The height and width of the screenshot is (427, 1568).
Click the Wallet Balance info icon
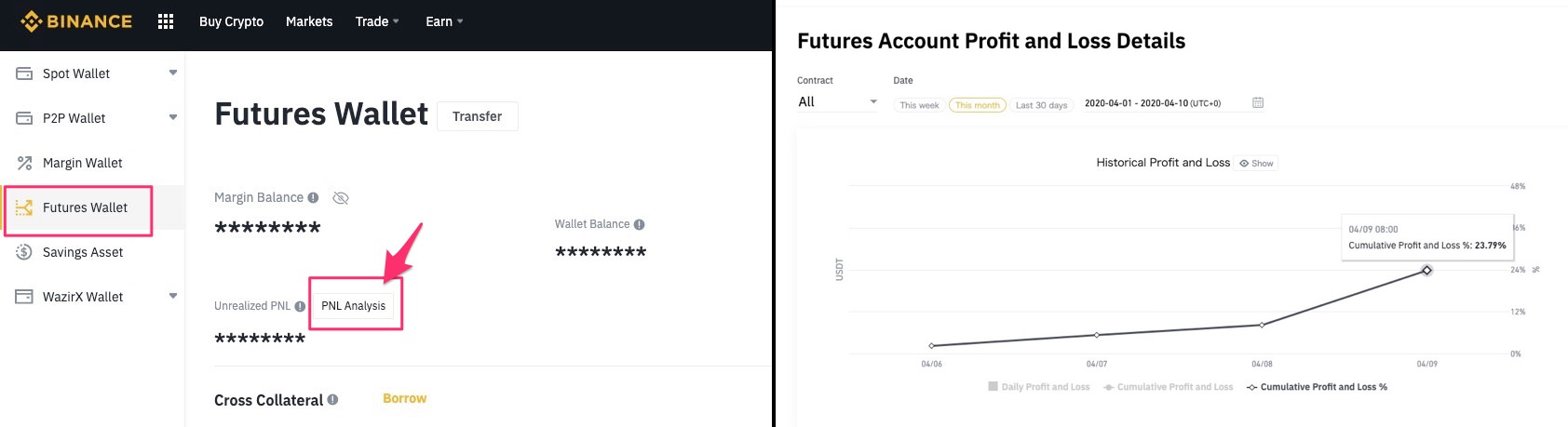(640, 224)
